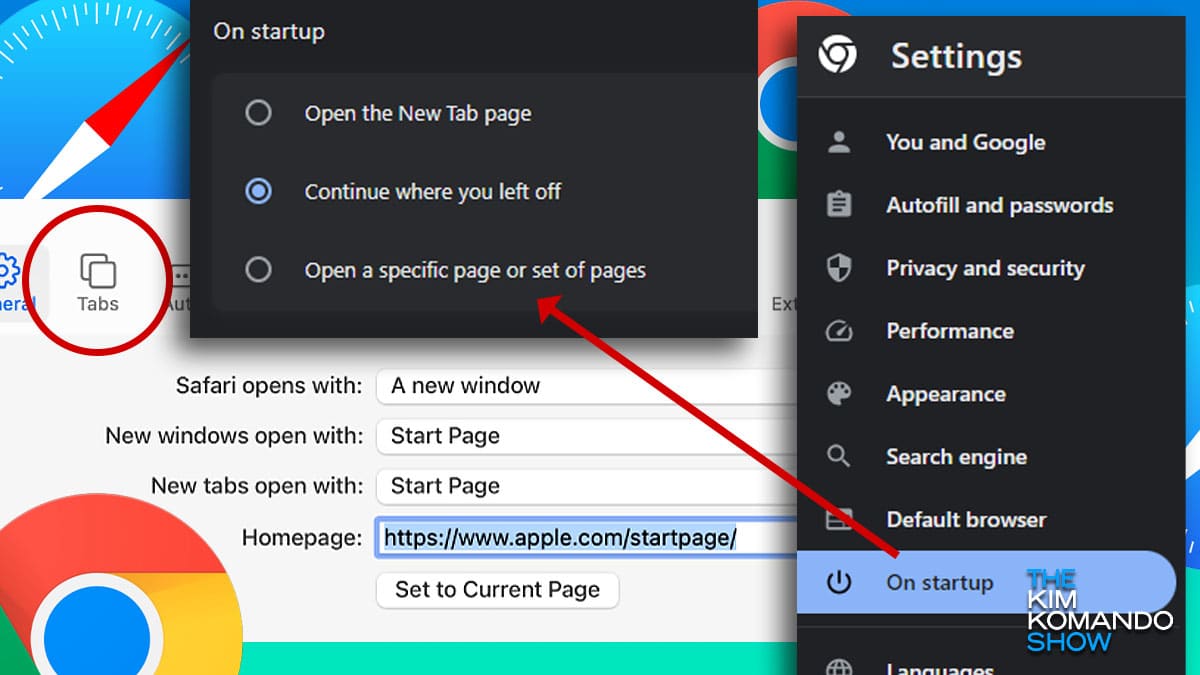Open Search engine settings
The width and height of the screenshot is (1200, 675).
click(956, 457)
